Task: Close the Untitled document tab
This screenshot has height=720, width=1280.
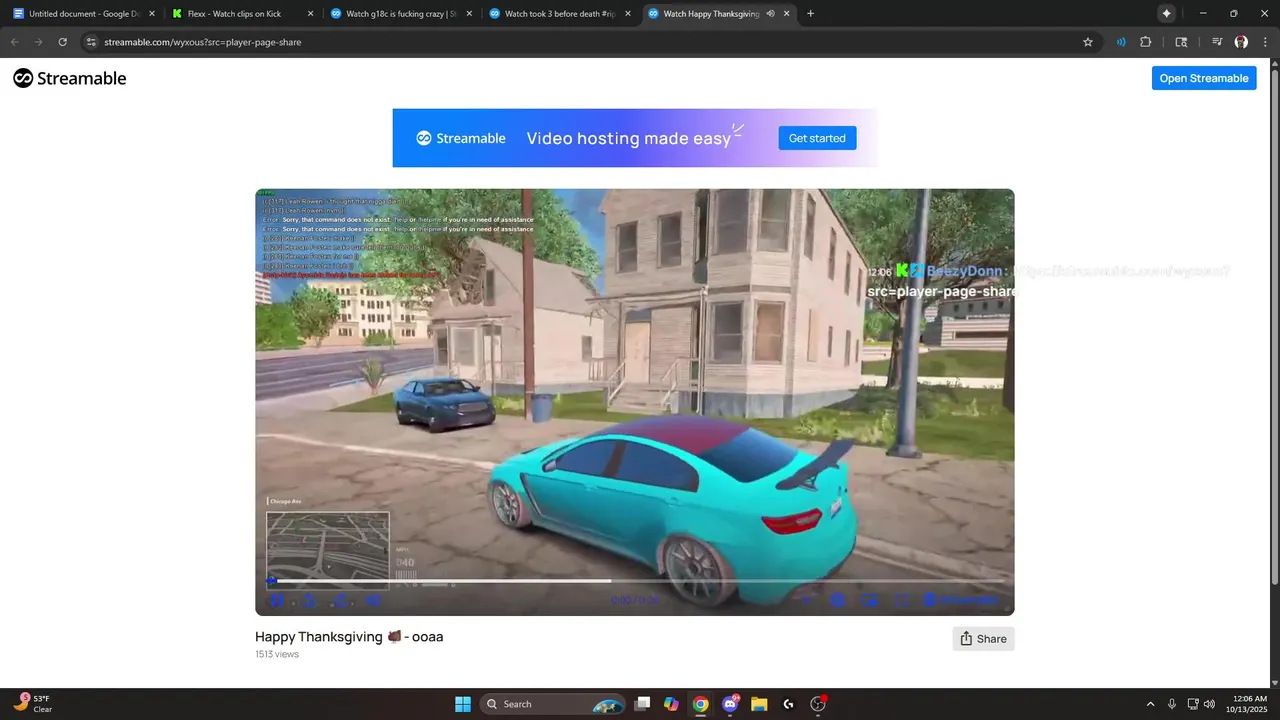Action: click(152, 14)
